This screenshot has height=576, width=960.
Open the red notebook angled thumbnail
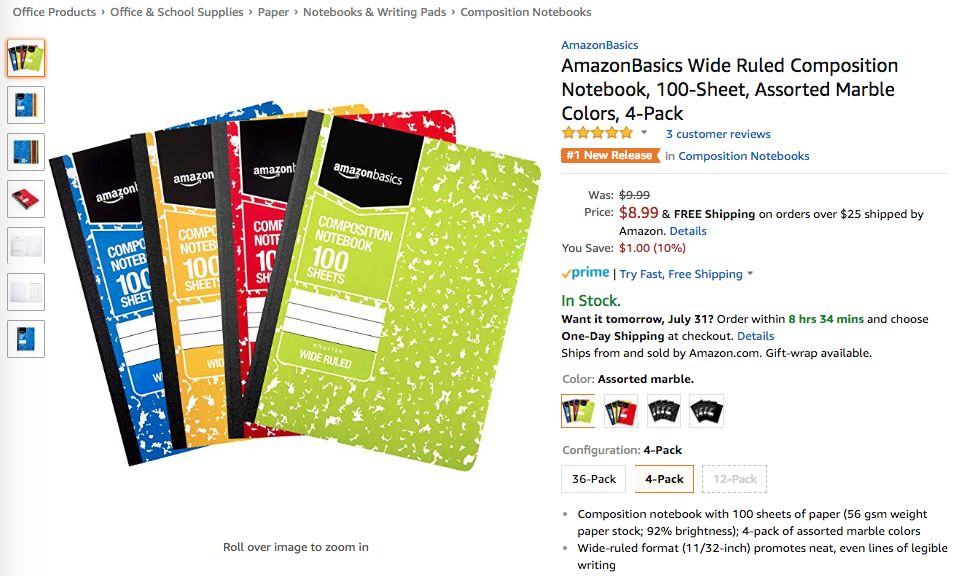(x=26, y=199)
